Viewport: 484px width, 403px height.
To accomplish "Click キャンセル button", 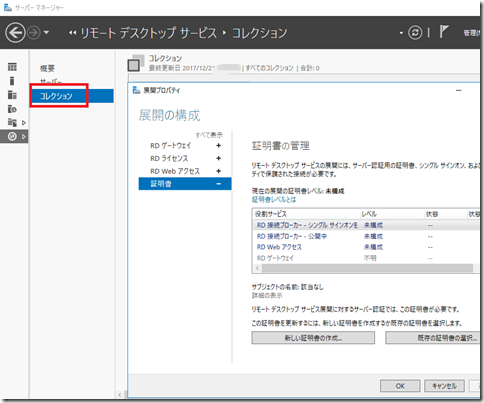I will (x=444, y=386).
